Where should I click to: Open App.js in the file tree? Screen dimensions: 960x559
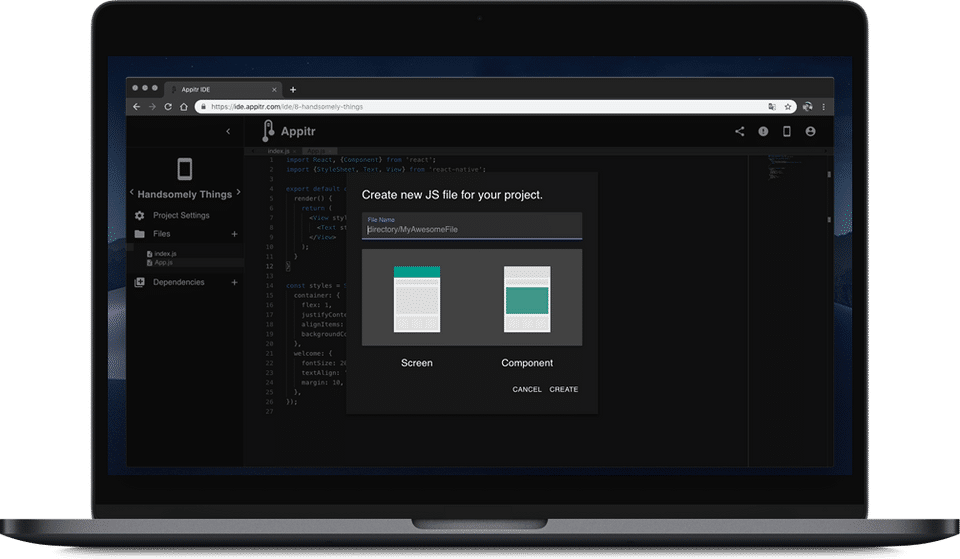pyautogui.click(x=163, y=263)
